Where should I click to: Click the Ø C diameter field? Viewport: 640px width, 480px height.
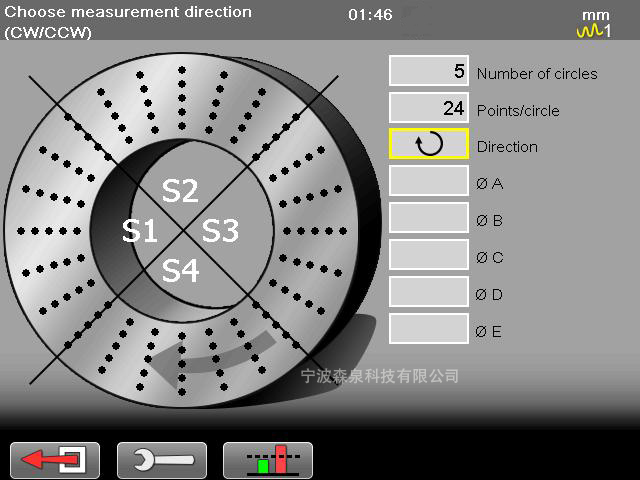tap(429, 255)
